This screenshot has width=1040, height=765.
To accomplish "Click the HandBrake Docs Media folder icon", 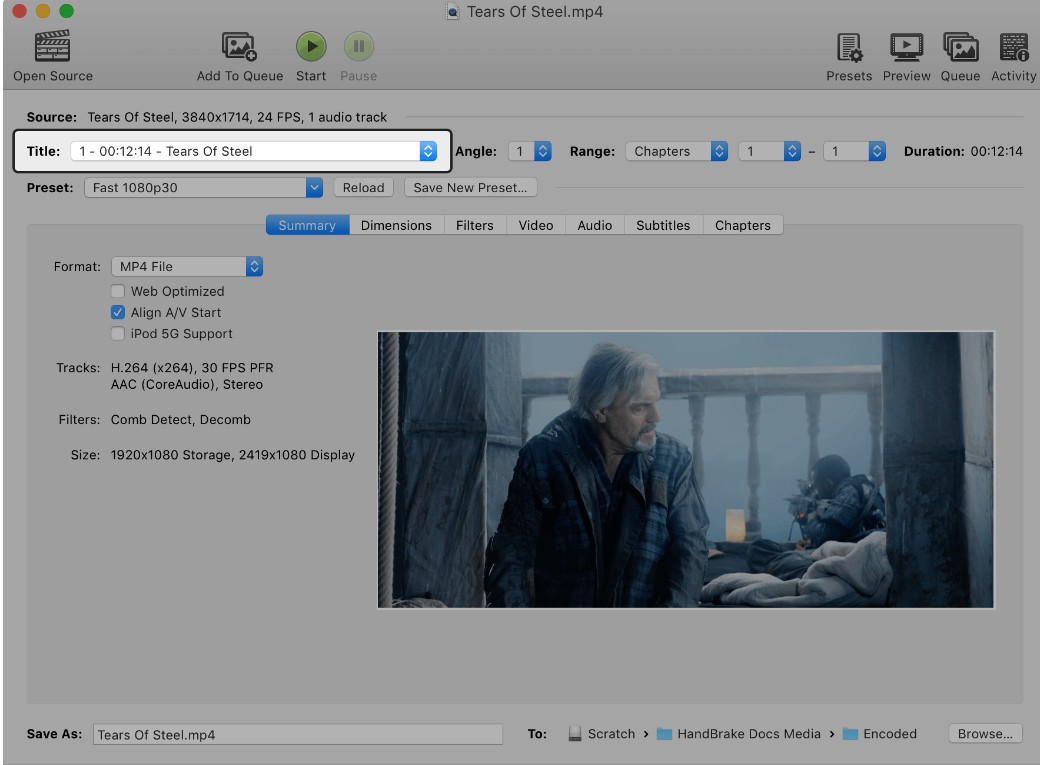I will [x=664, y=734].
